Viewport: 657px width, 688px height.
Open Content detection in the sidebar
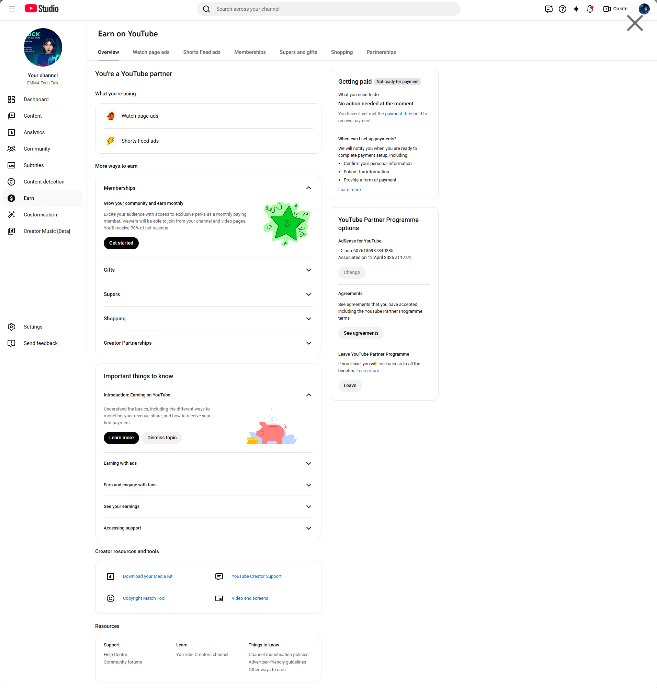pyautogui.click(x=43, y=182)
